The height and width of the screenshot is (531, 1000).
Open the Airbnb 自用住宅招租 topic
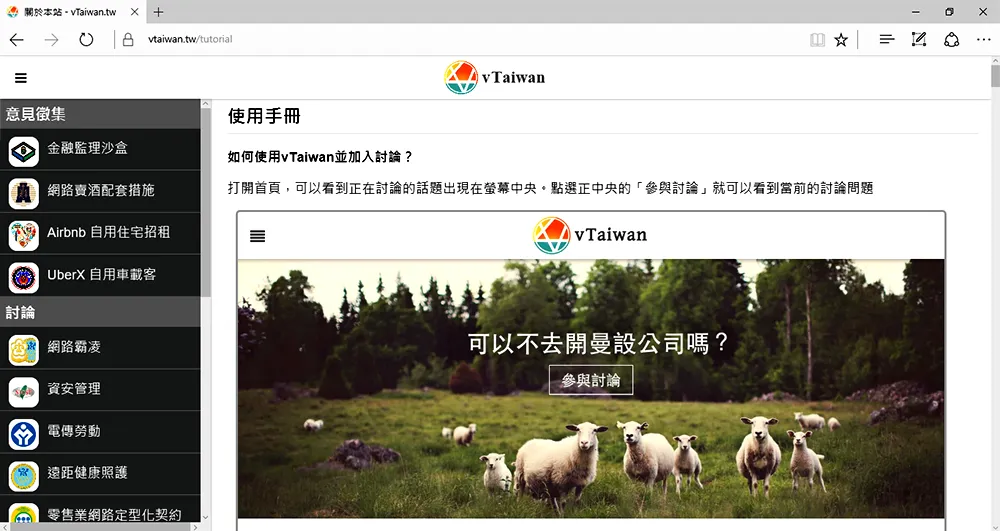pos(100,233)
